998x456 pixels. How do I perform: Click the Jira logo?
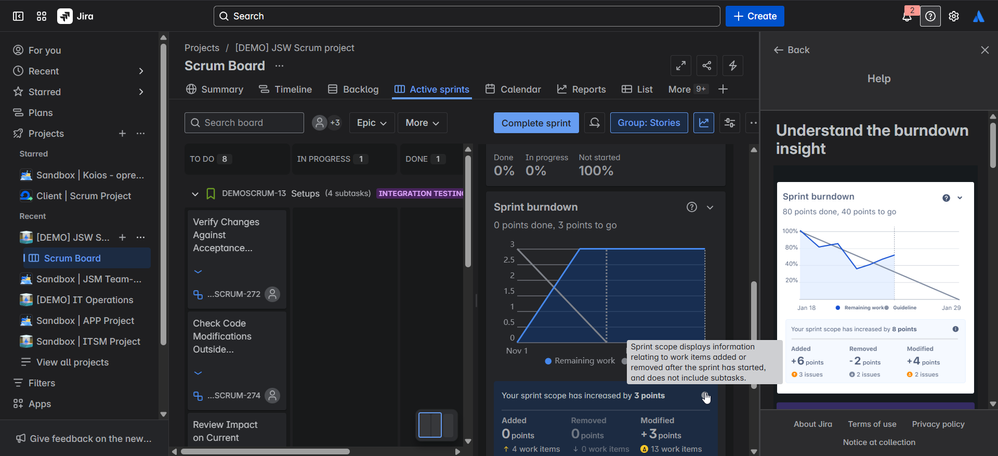tap(75, 16)
